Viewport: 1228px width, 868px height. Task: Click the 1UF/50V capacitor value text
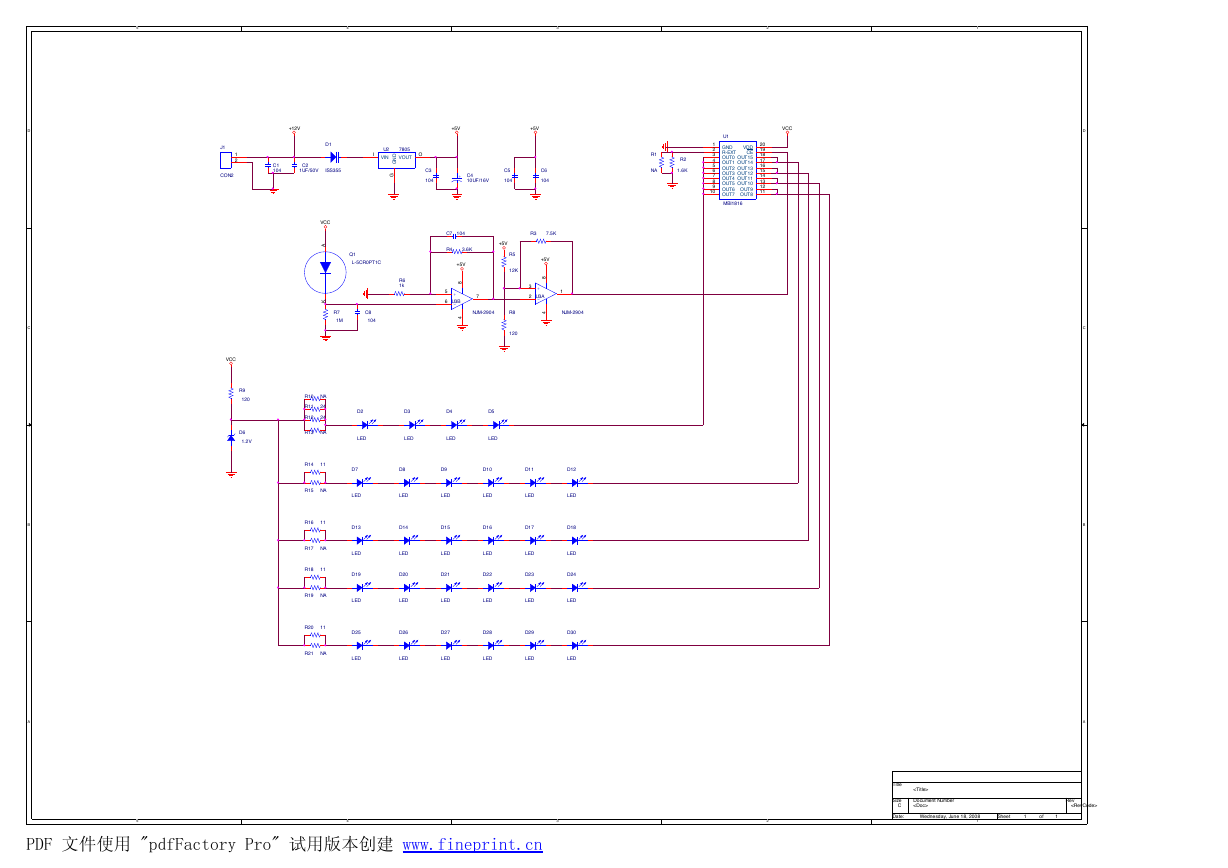[x=309, y=170]
